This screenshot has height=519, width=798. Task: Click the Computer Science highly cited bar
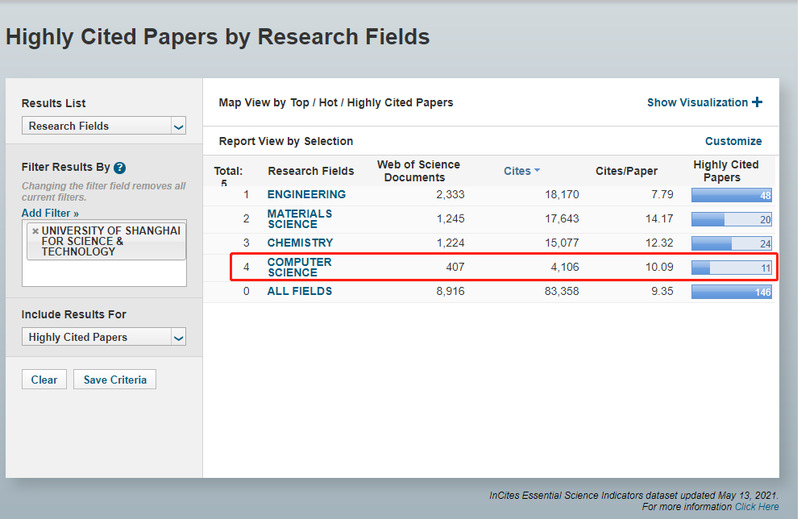pos(731,268)
